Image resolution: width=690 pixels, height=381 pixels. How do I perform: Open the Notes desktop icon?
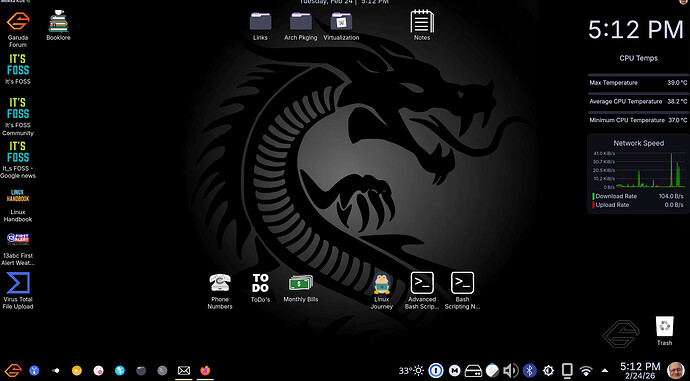422,25
